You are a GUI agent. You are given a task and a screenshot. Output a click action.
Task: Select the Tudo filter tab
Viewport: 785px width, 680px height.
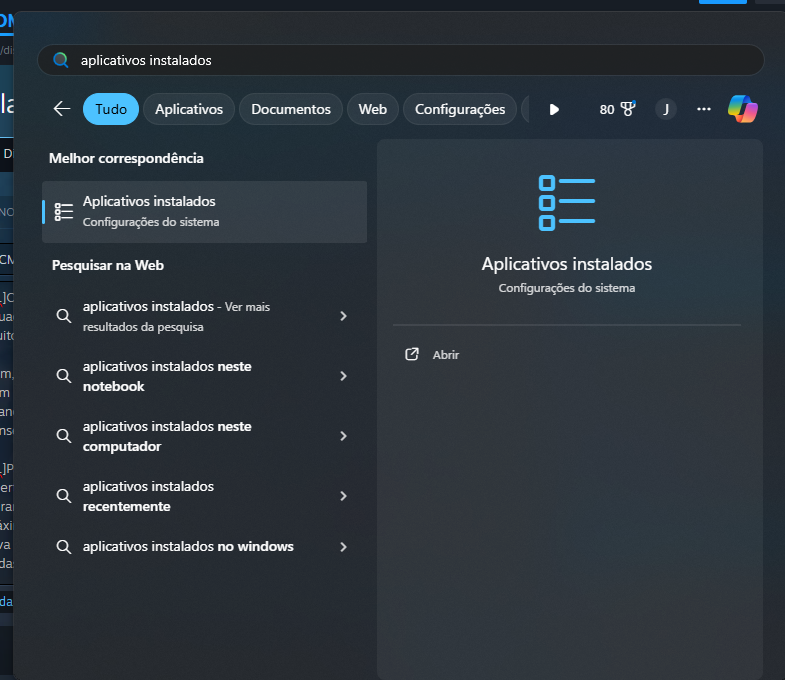(x=111, y=109)
